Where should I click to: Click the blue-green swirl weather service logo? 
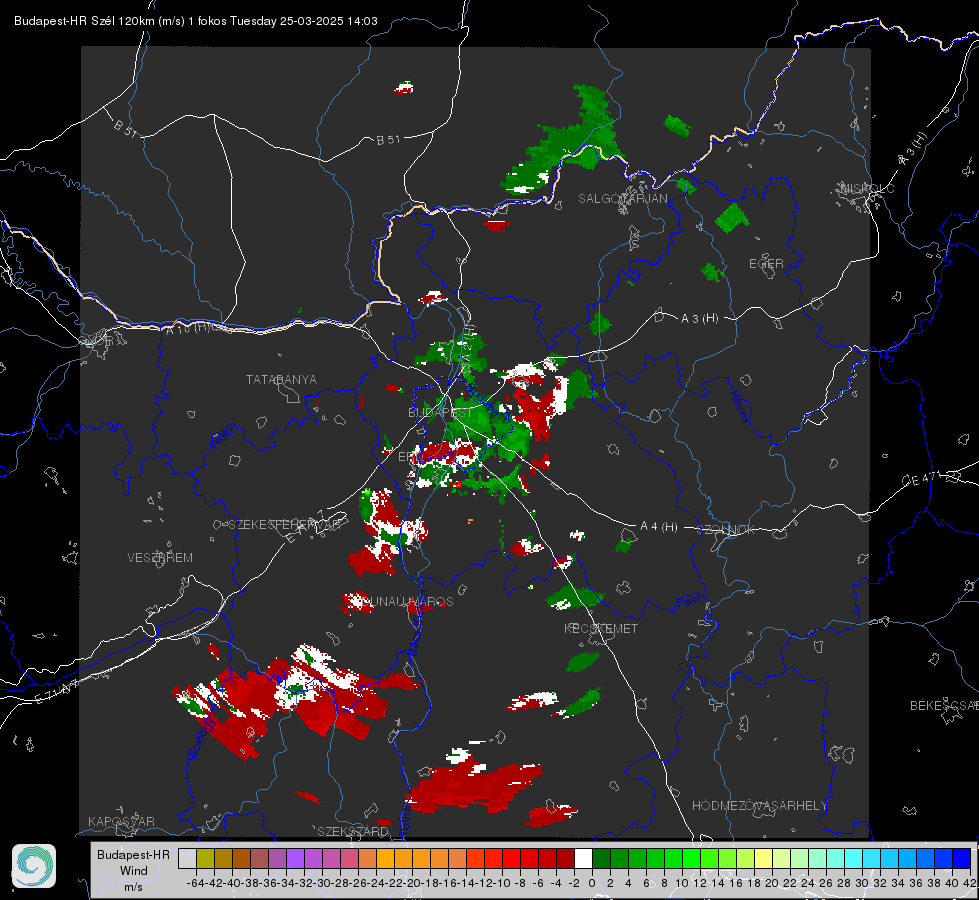coord(34,866)
